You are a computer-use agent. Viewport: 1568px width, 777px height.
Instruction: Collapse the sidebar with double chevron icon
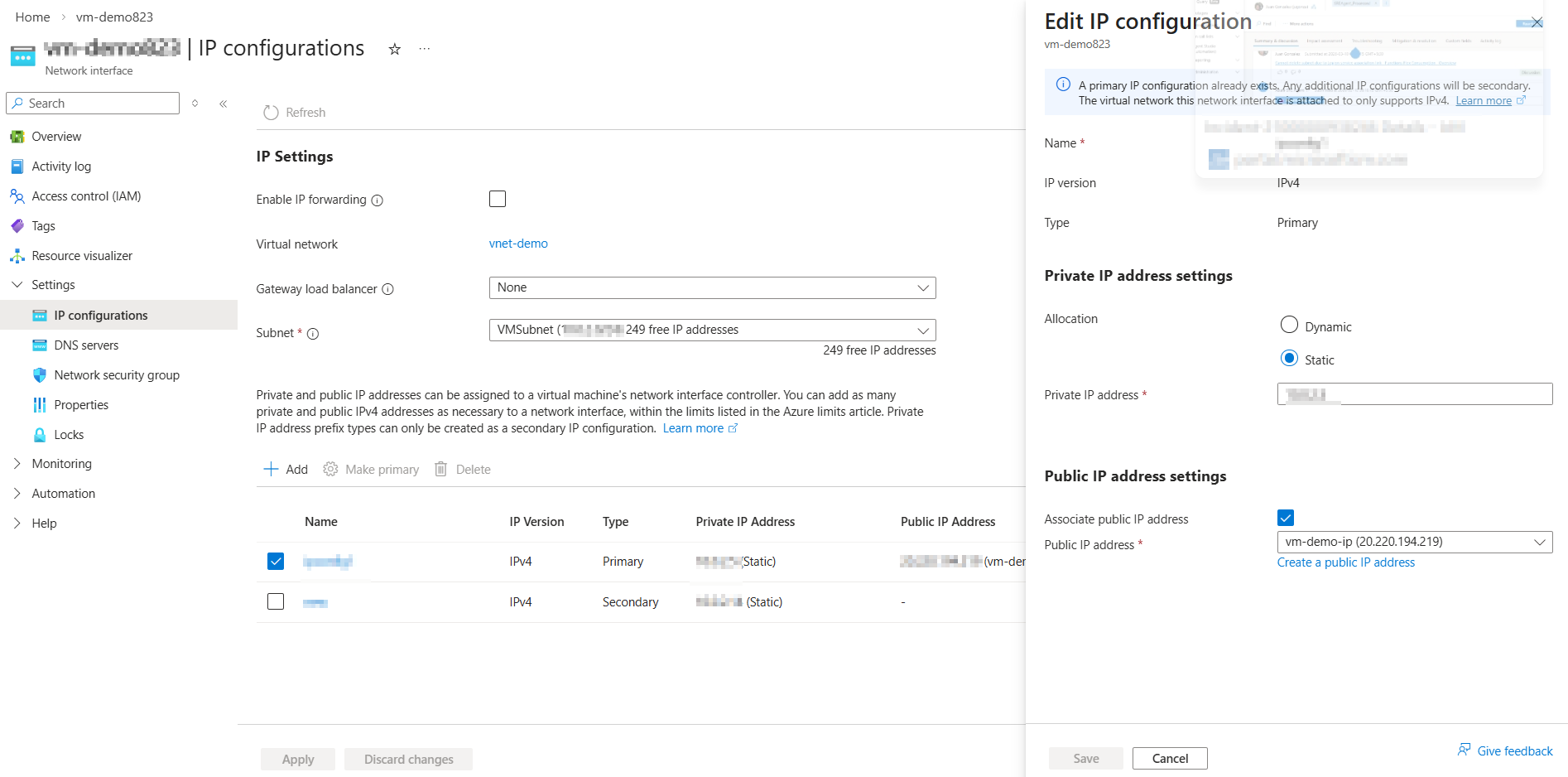click(224, 104)
